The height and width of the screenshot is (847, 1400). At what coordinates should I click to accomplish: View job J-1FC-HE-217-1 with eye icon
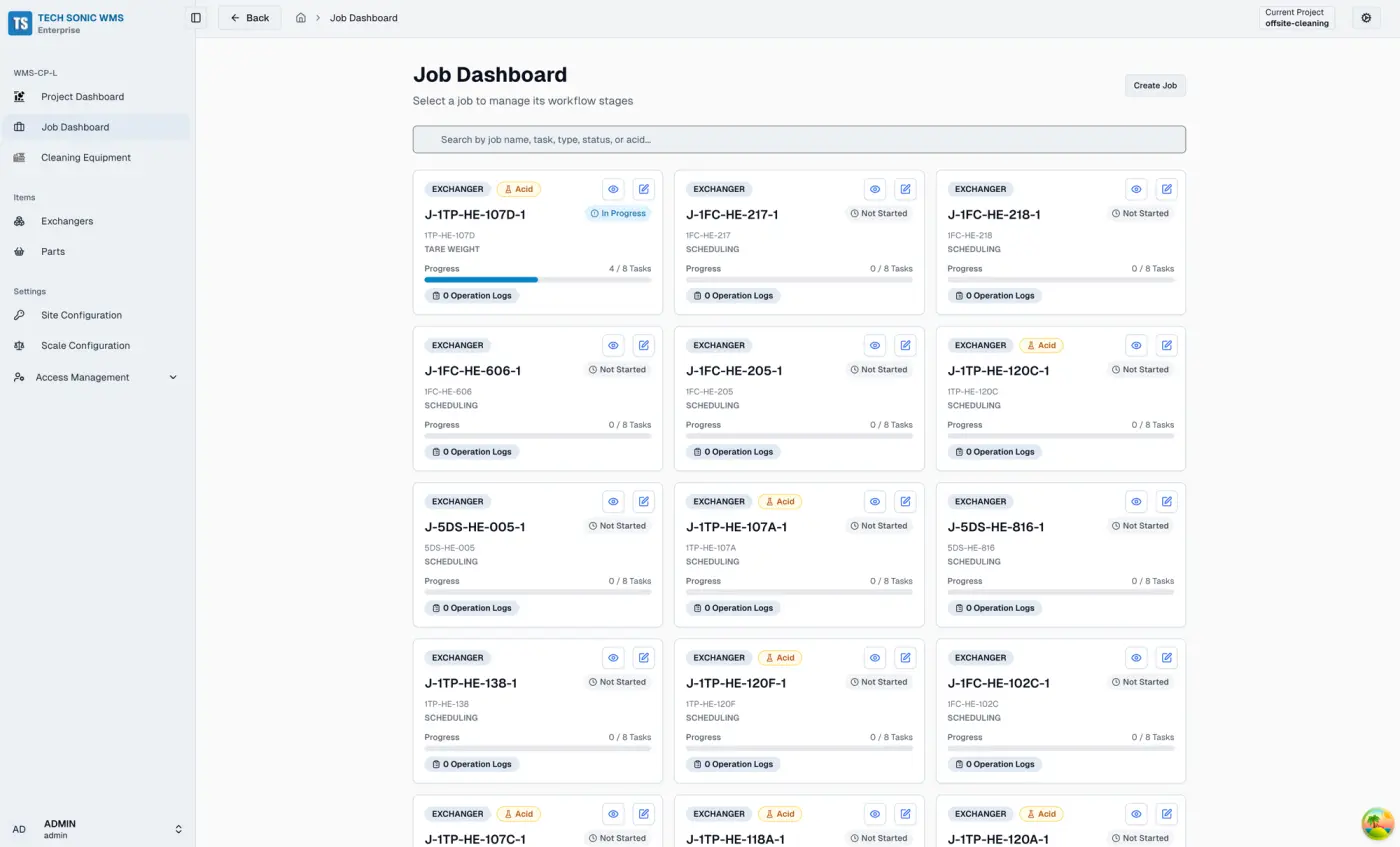click(875, 189)
